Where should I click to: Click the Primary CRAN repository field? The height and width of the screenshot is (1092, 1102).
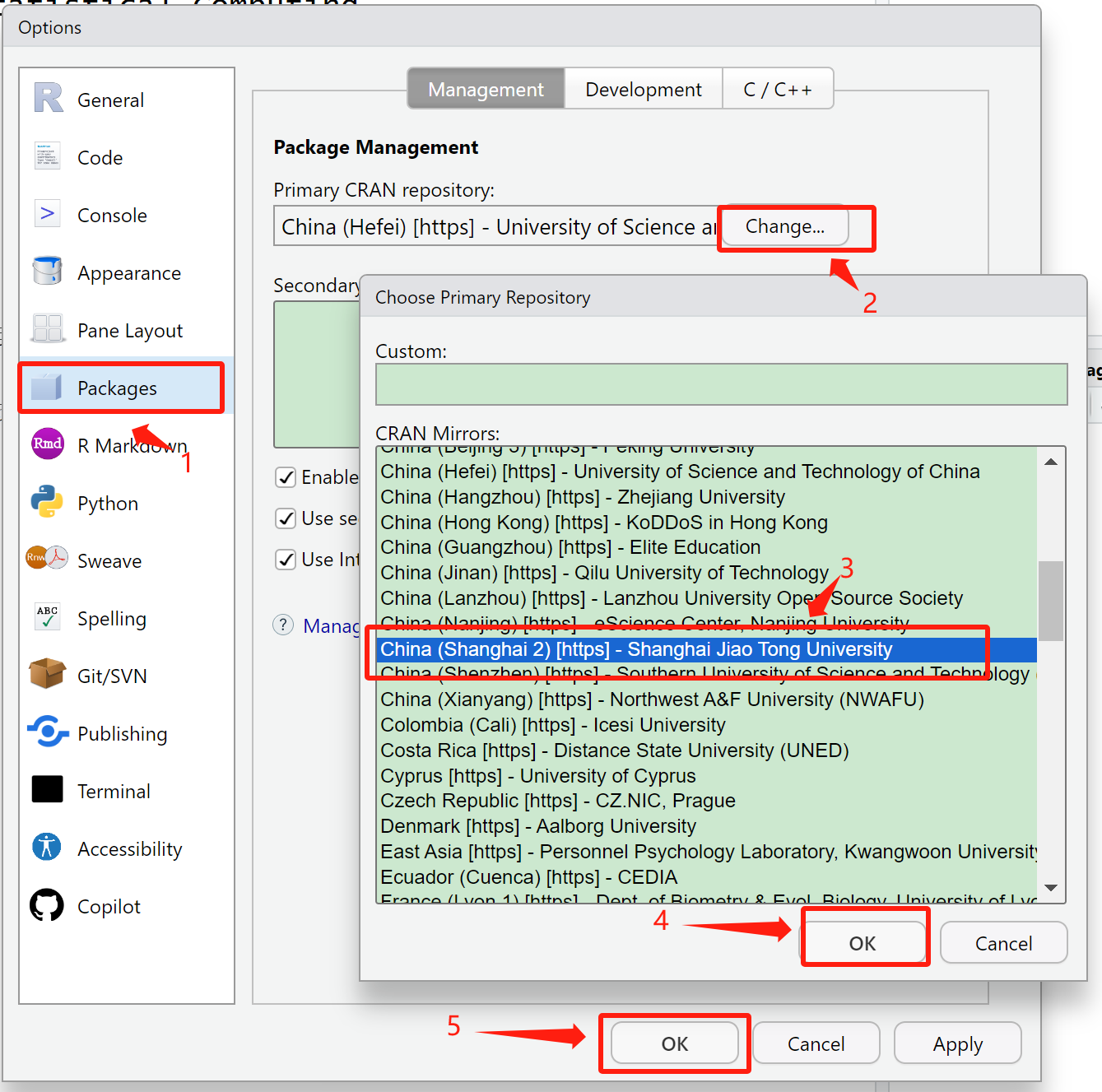(495, 226)
